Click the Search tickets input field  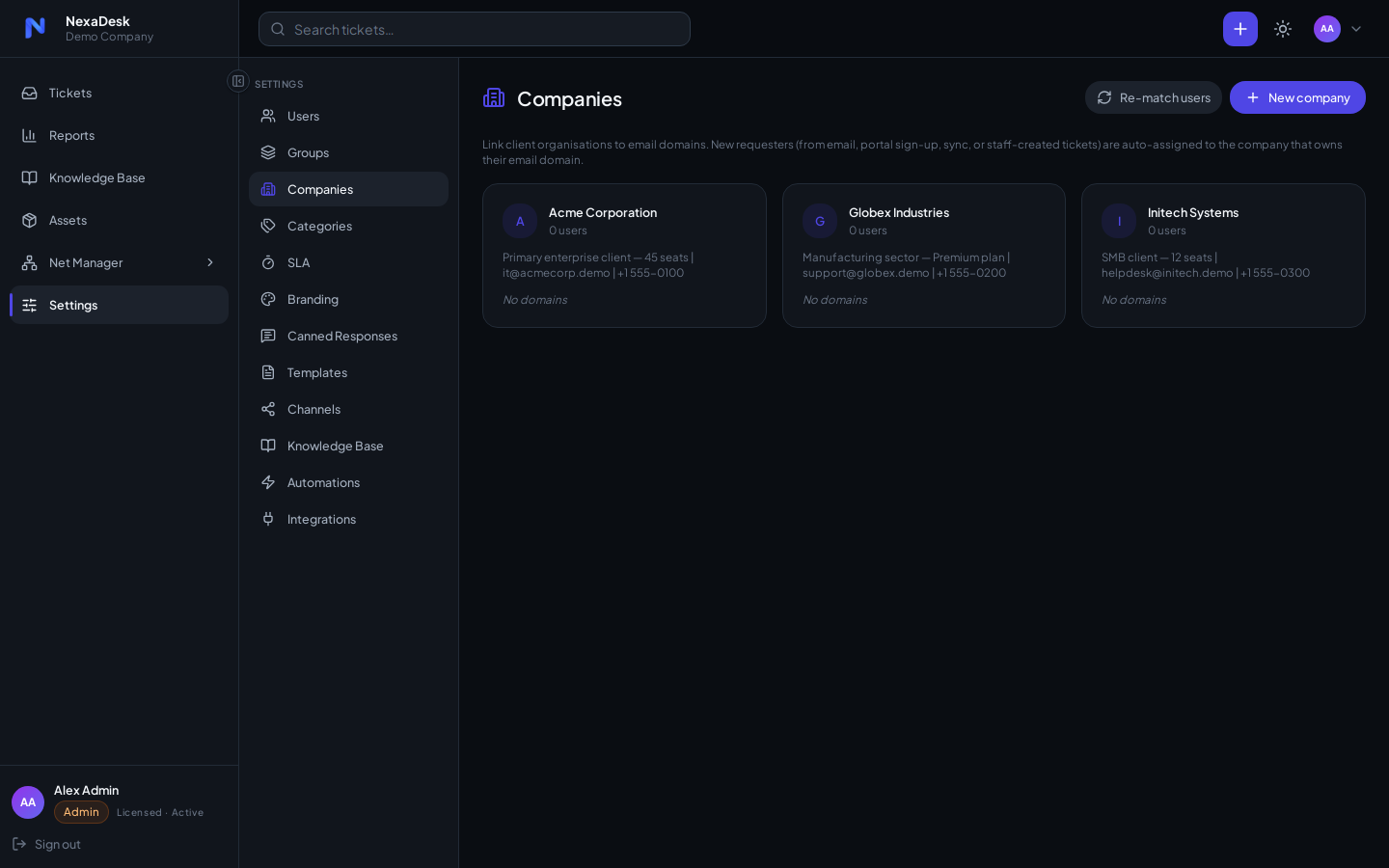475,29
